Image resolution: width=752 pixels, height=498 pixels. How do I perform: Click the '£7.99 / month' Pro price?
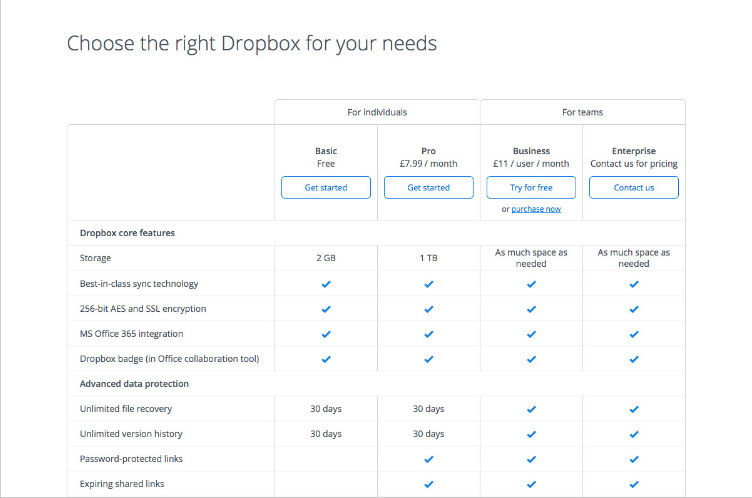click(428, 164)
